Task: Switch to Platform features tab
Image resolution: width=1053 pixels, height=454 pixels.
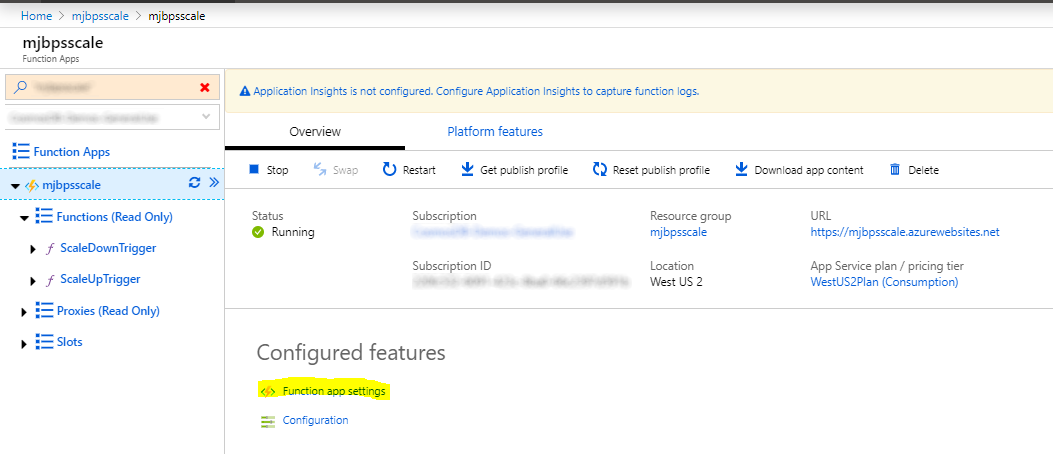Action: coord(495,132)
